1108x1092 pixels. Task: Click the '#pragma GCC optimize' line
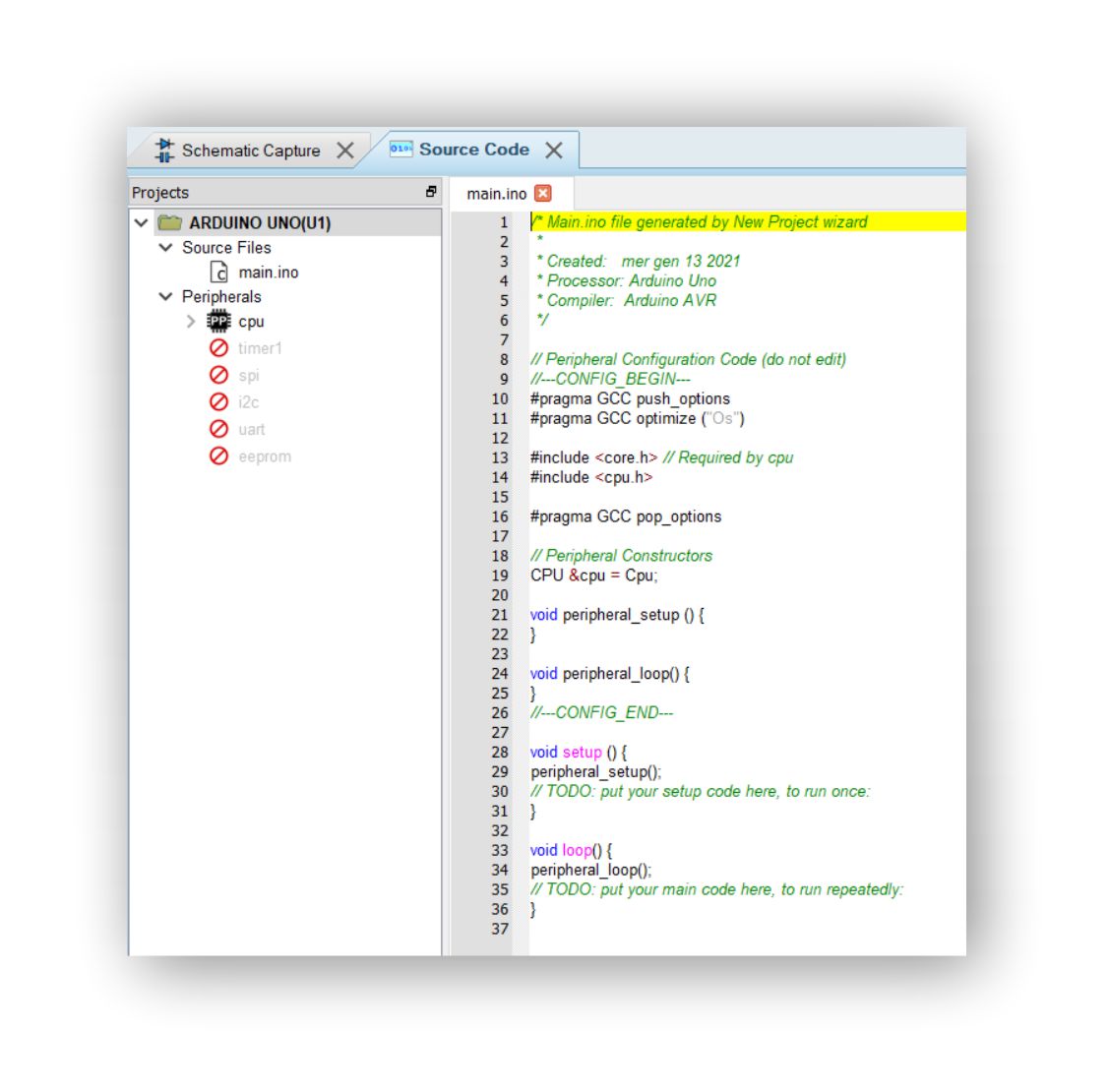(638, 419)
